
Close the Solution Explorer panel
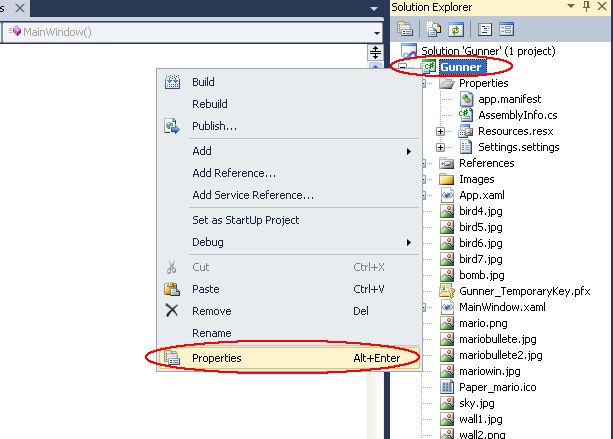tap(603, 6)
